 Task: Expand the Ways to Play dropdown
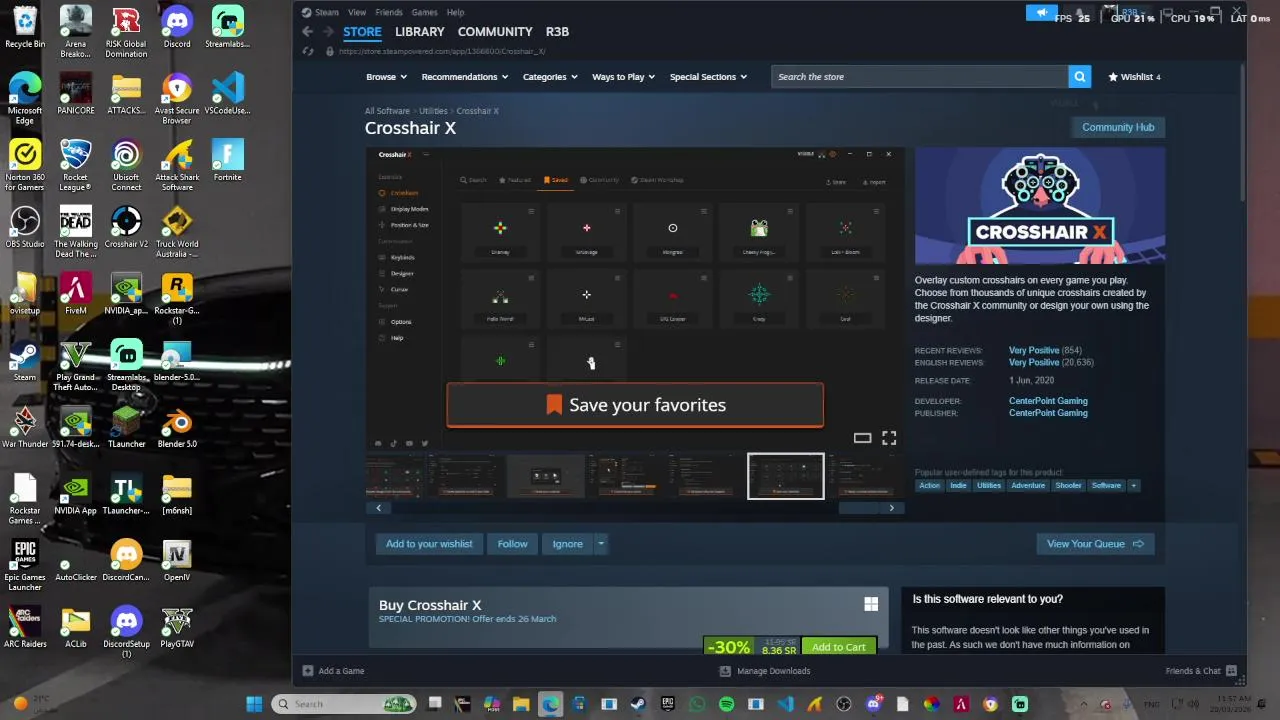coord(624,77)
